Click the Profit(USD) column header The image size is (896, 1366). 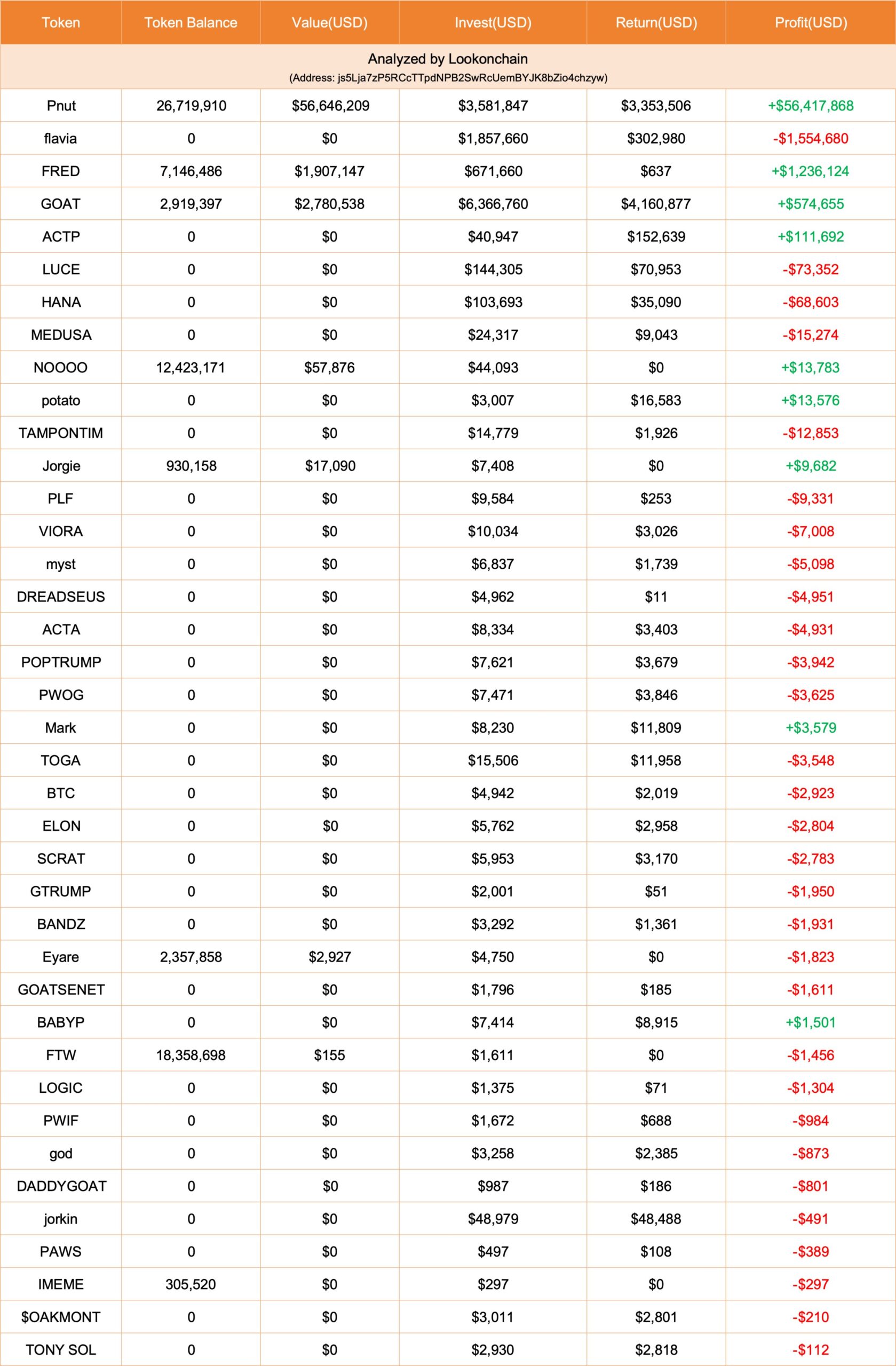click(811, 23)
